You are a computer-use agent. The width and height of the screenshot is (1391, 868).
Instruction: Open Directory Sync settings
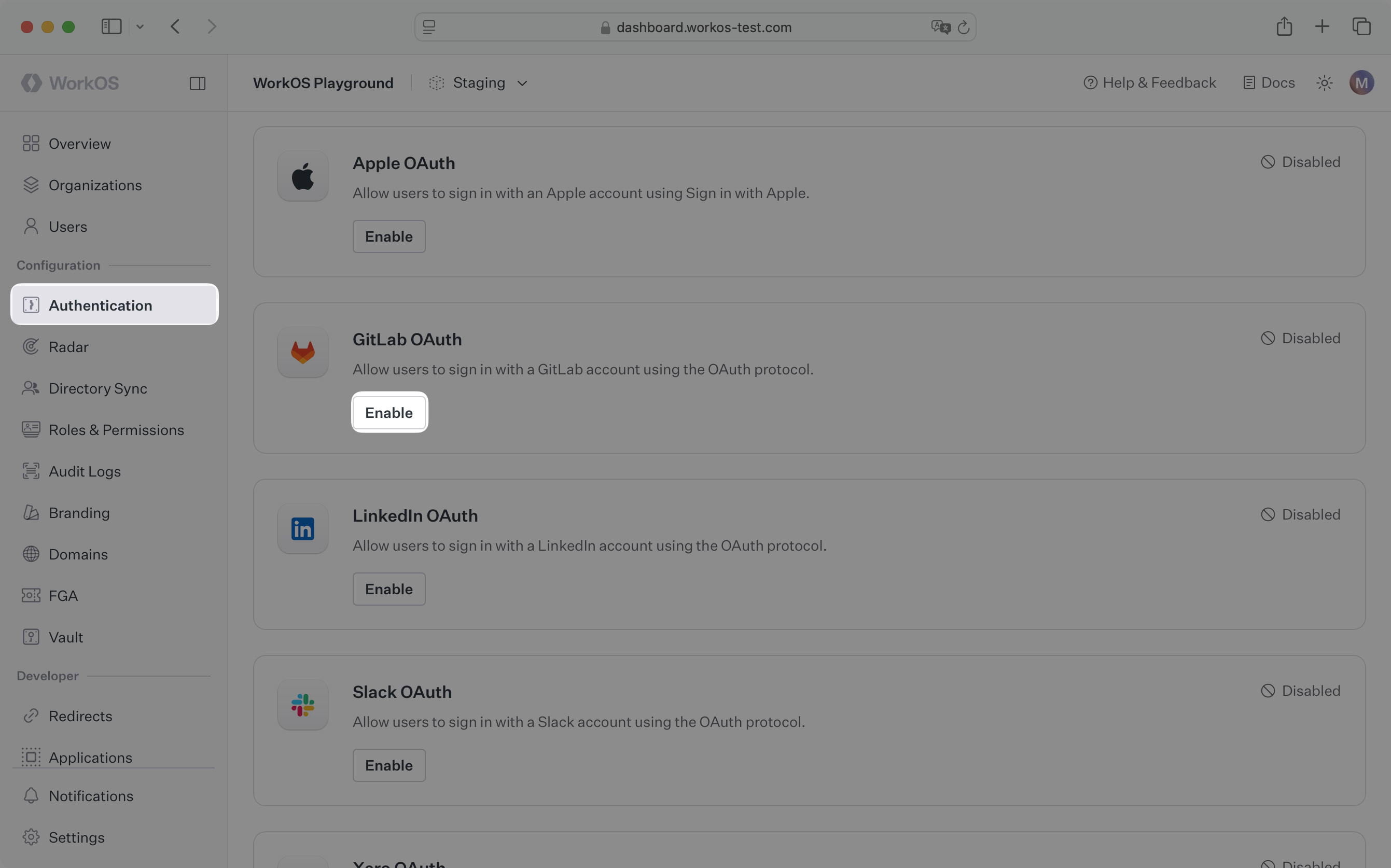(98, 389)
